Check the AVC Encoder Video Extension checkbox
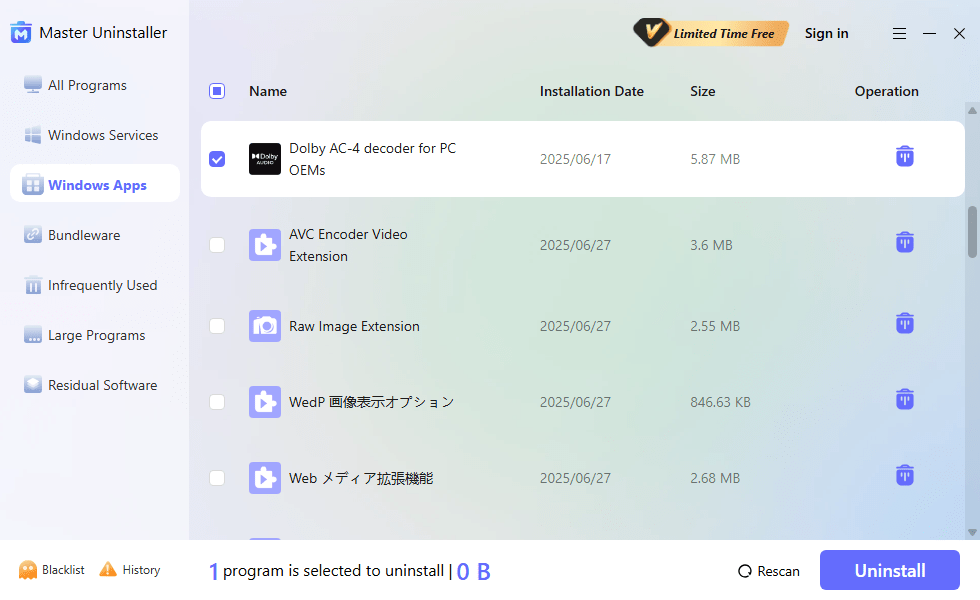This screenshot has height=600, width=980. (x=217, y=245)
